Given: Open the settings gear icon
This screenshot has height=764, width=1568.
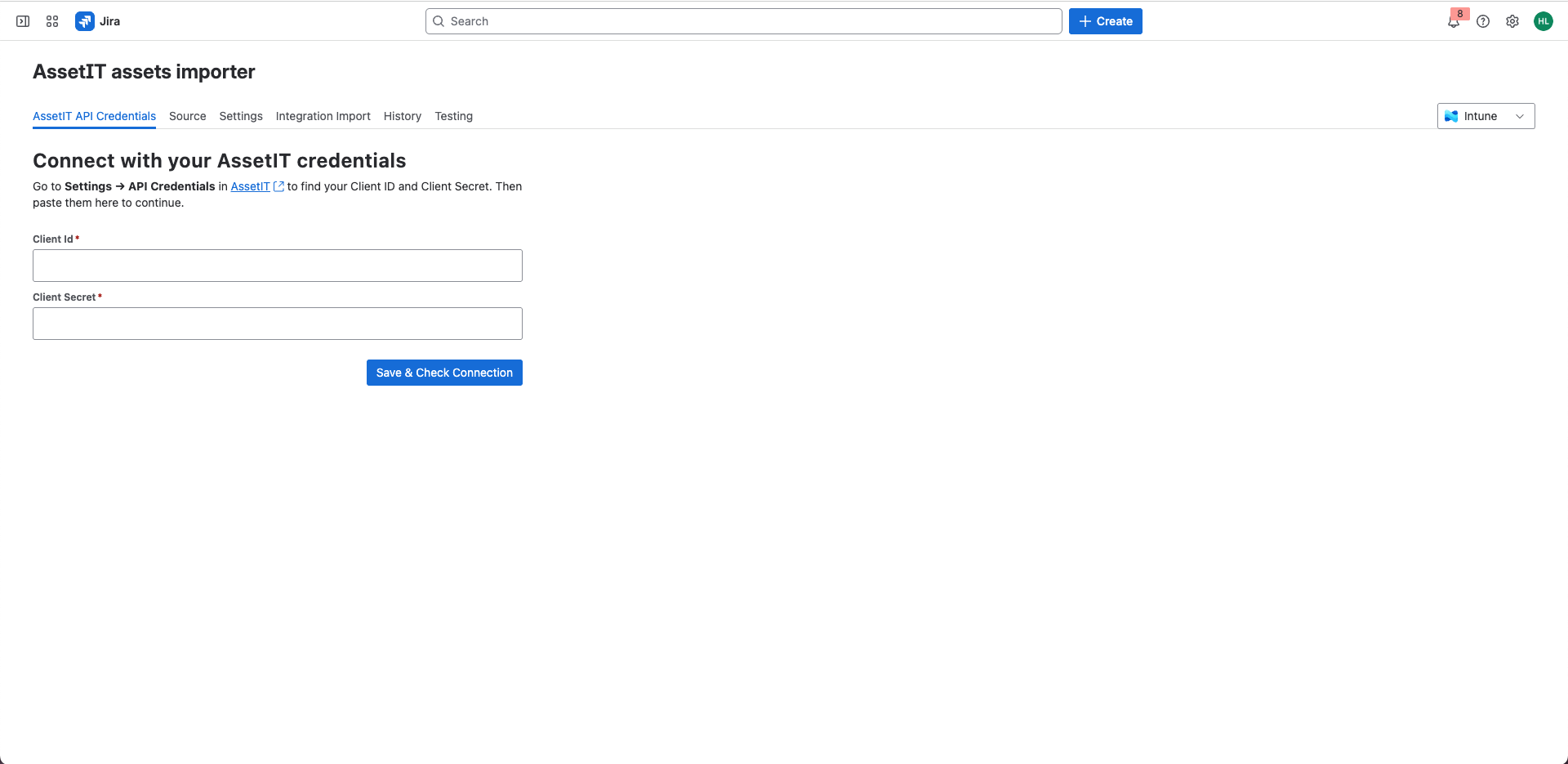Looking at the screenshot, I should (1512, 21).
